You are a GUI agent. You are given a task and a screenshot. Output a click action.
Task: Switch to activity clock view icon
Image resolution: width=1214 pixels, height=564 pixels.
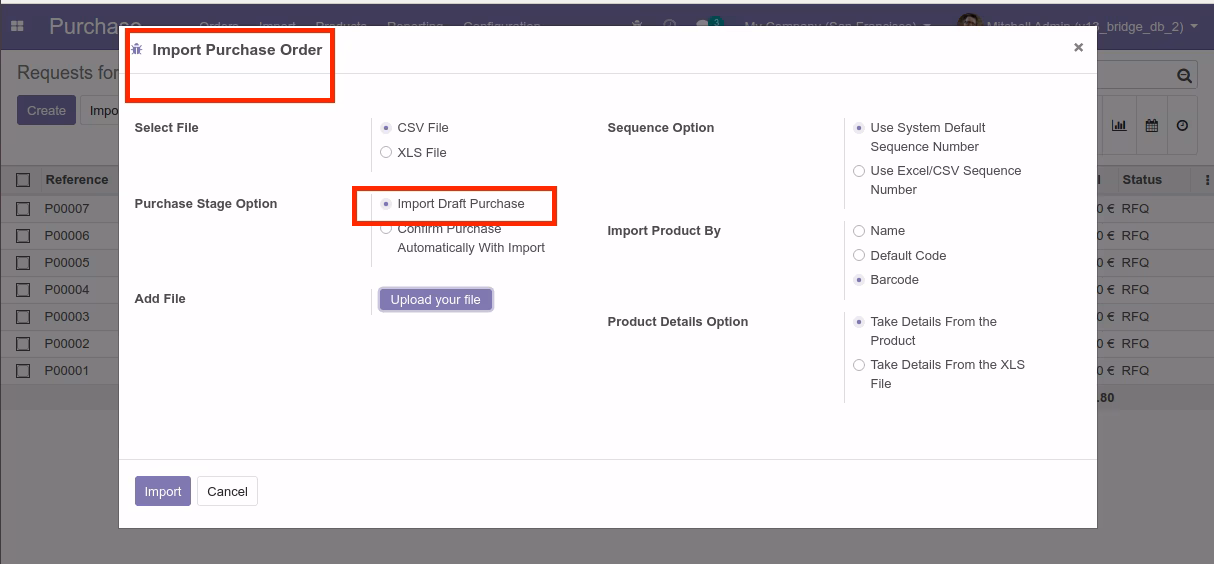click(x=1182, y=125)
